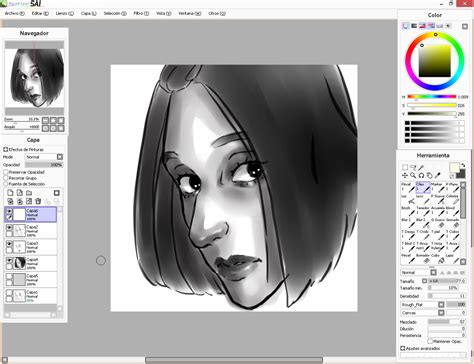Screen dimensions: 474x364
Task: Click the Navegador preview thumbnail
Action: tap(34, 78)
